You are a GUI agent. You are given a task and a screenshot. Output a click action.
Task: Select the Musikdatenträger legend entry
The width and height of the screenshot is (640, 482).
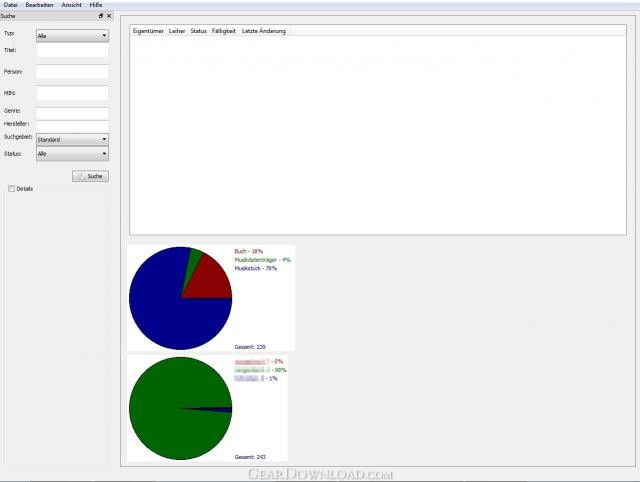[262, 260]
